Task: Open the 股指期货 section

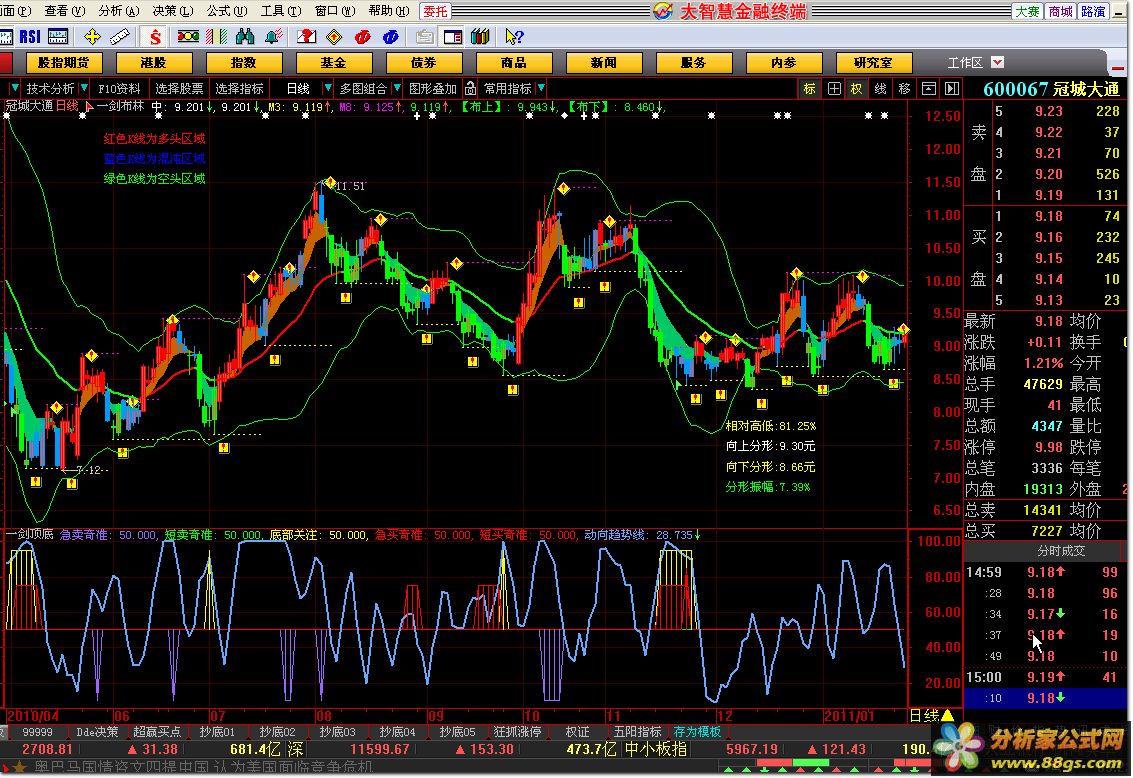Action: tap(64, 63)
